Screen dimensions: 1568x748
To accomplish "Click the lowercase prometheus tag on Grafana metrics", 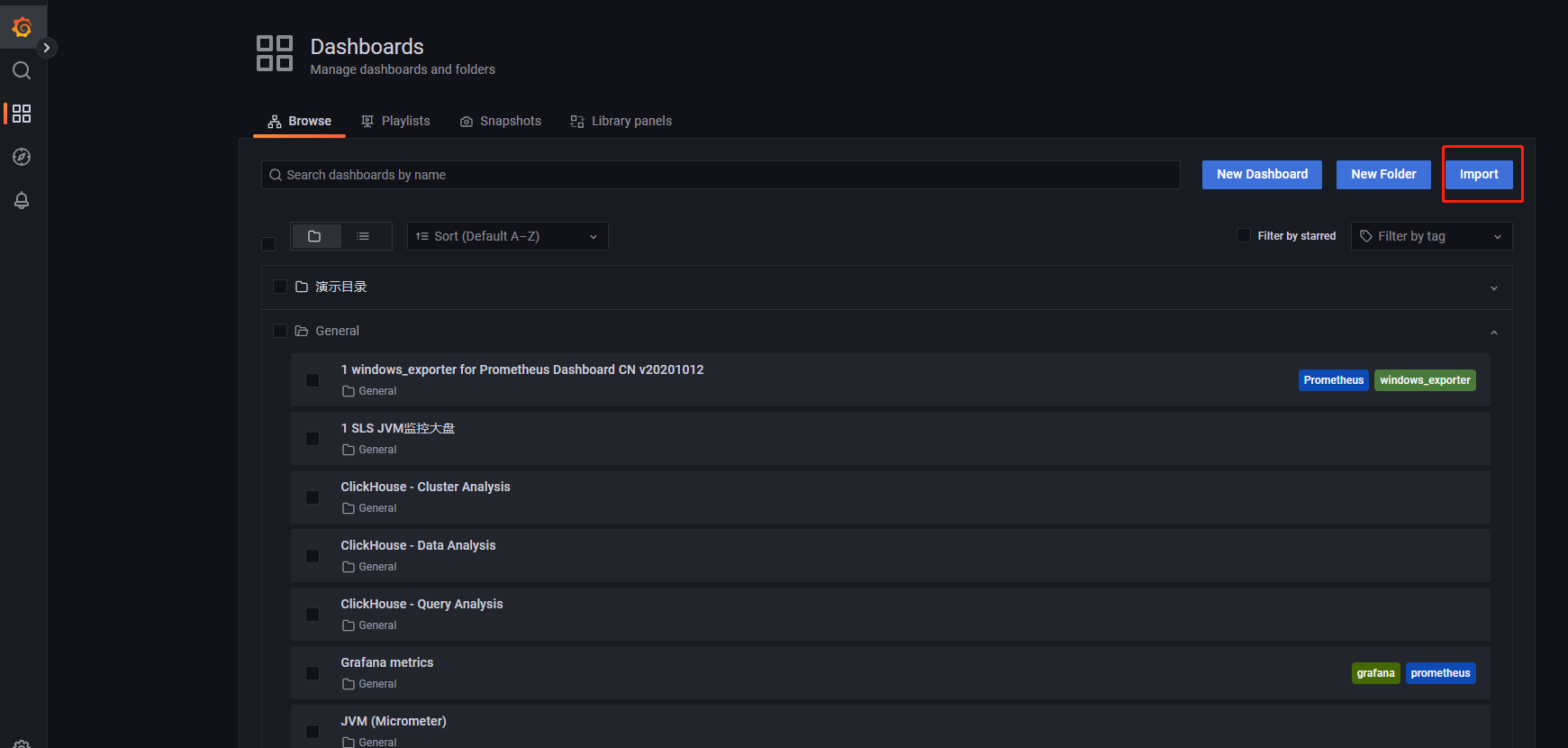I will pos(1440,673).
